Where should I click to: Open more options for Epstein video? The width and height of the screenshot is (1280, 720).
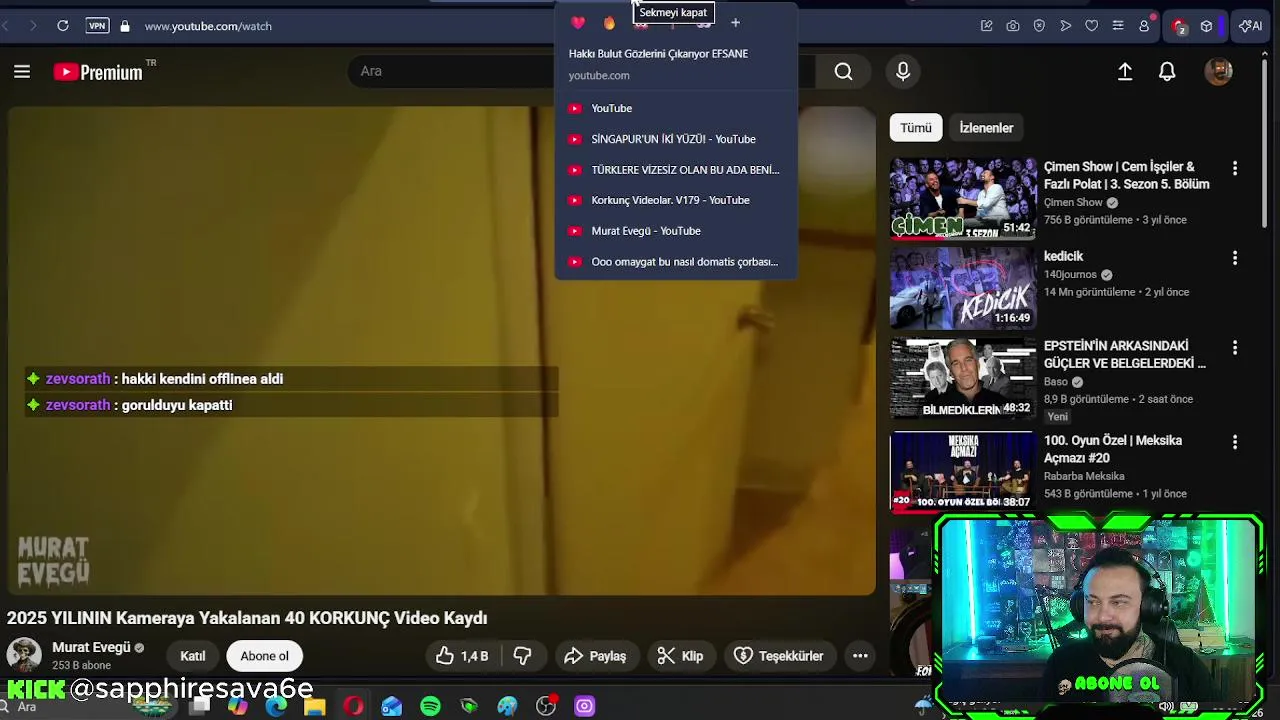click(x=1235, y=348)
